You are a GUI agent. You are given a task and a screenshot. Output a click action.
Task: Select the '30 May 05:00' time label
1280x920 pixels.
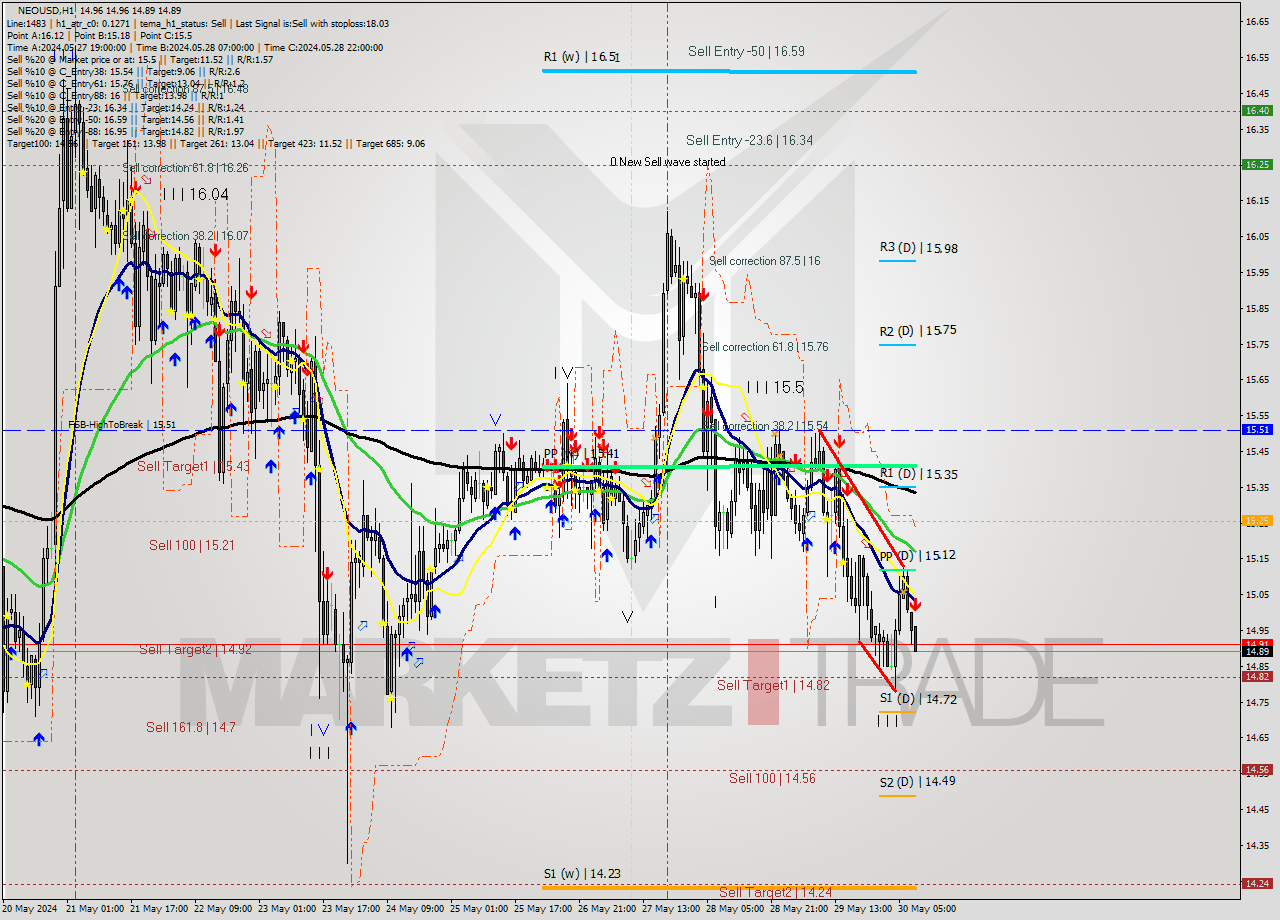[926, 909]
